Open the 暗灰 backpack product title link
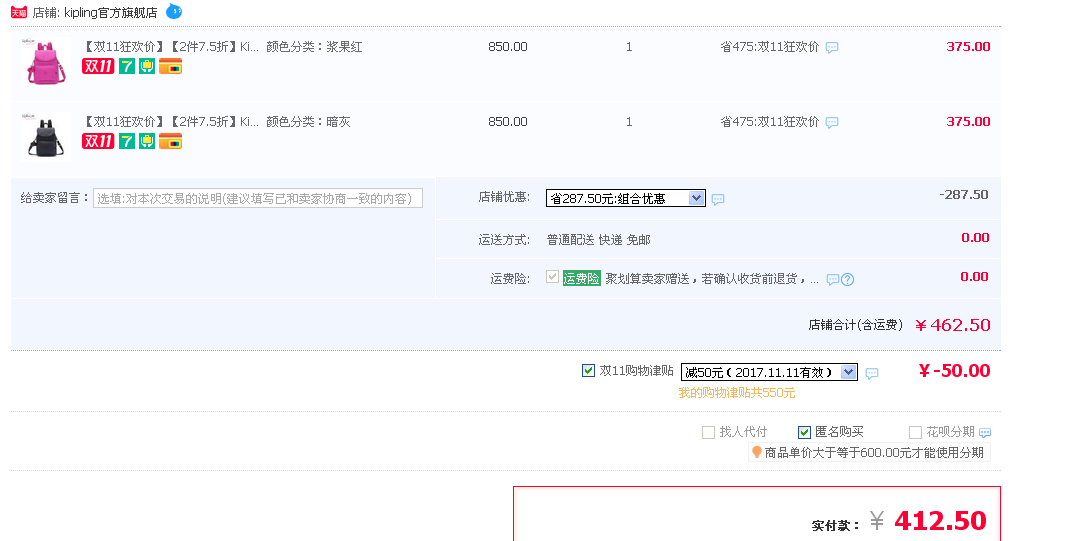1090x541 pixels. (170, 122)
